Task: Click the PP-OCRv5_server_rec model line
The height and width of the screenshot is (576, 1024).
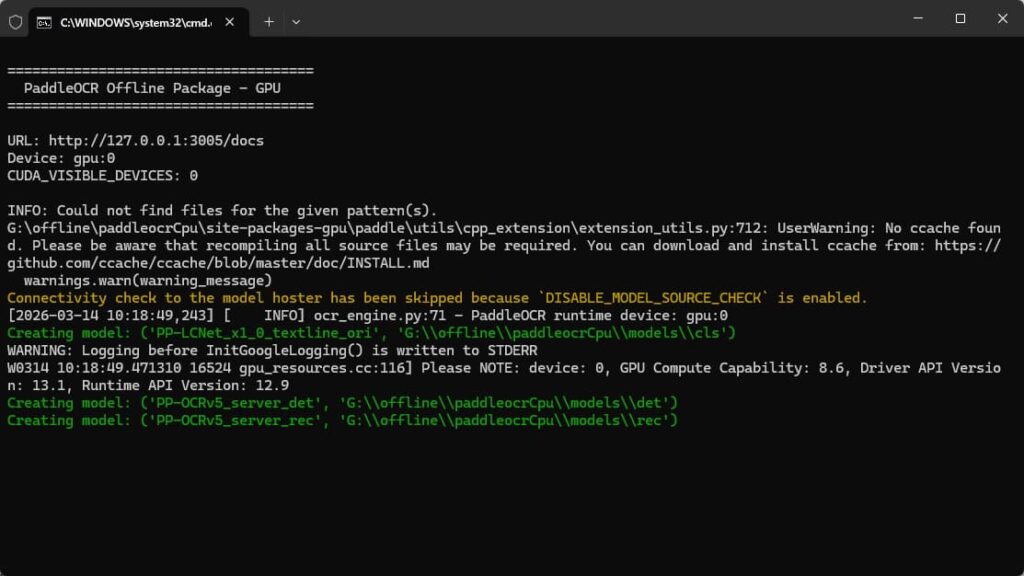Action: [343, 421]
